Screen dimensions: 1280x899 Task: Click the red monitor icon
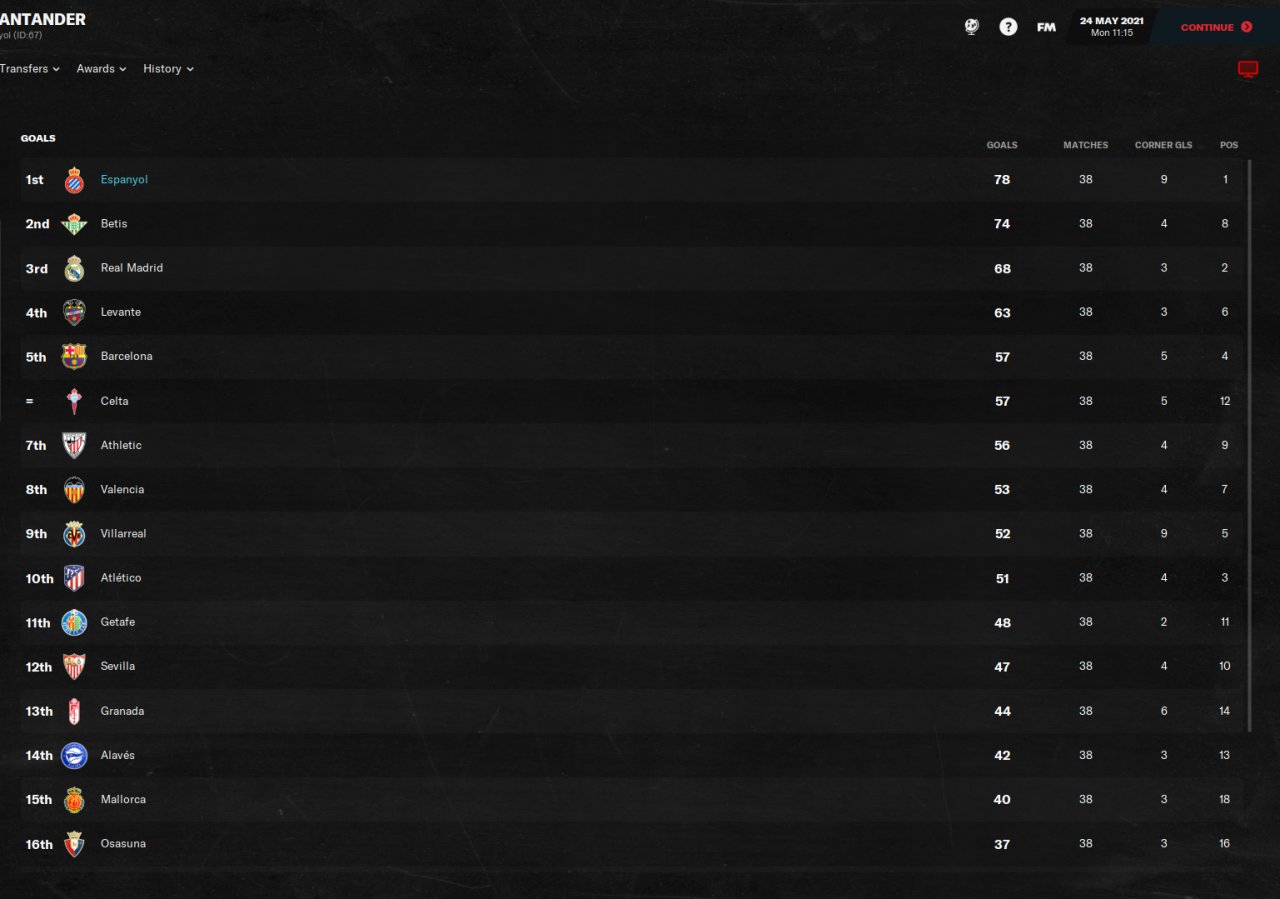1247,69
